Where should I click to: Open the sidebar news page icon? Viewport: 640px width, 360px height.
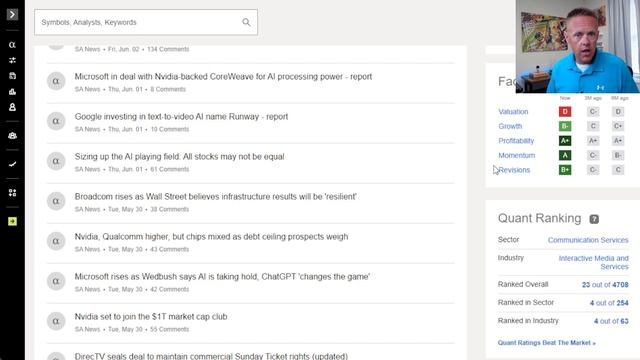coord(12,76)
